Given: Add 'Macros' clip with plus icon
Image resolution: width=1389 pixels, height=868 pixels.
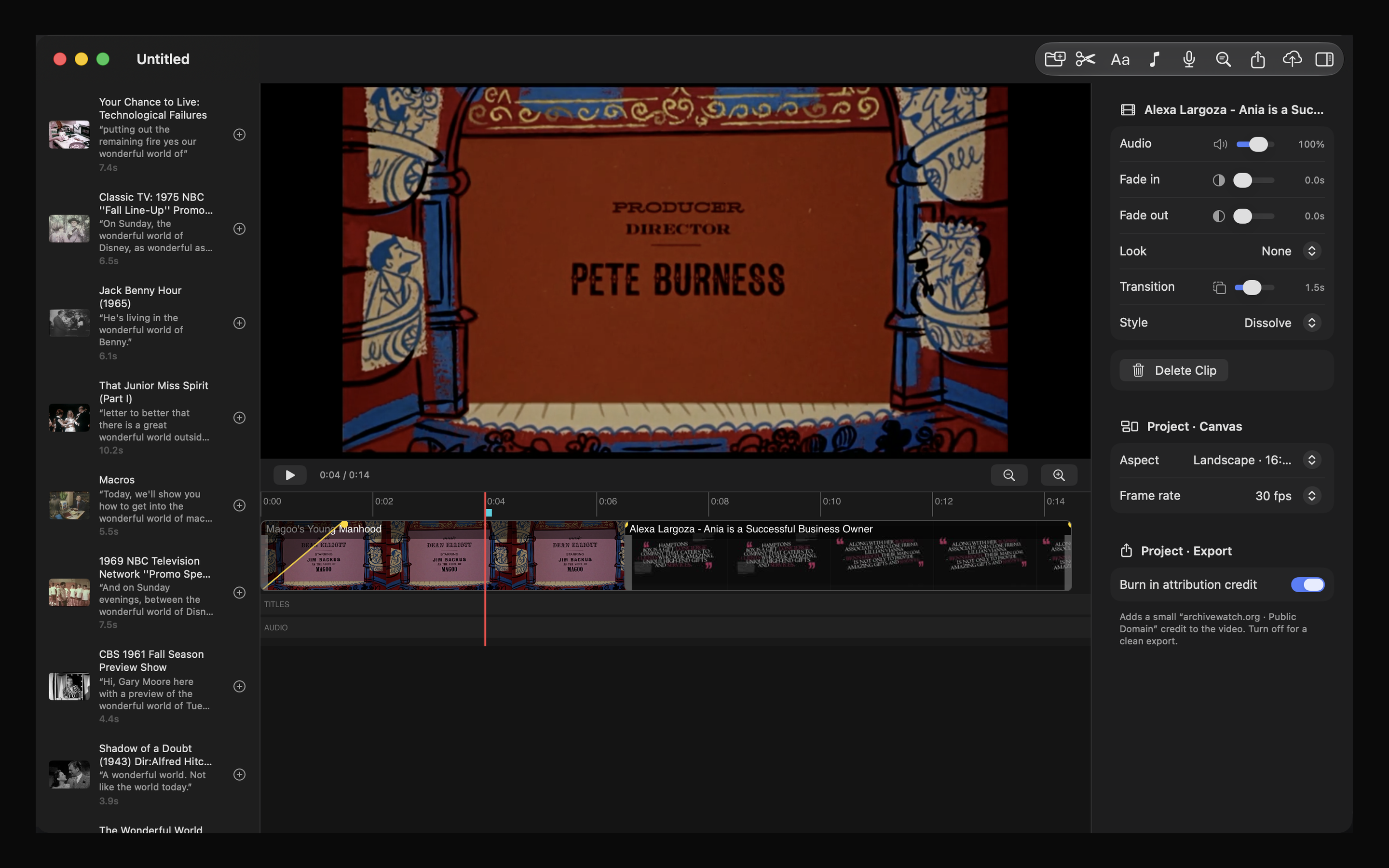Looking at the screenshot, I should (239, 505).
